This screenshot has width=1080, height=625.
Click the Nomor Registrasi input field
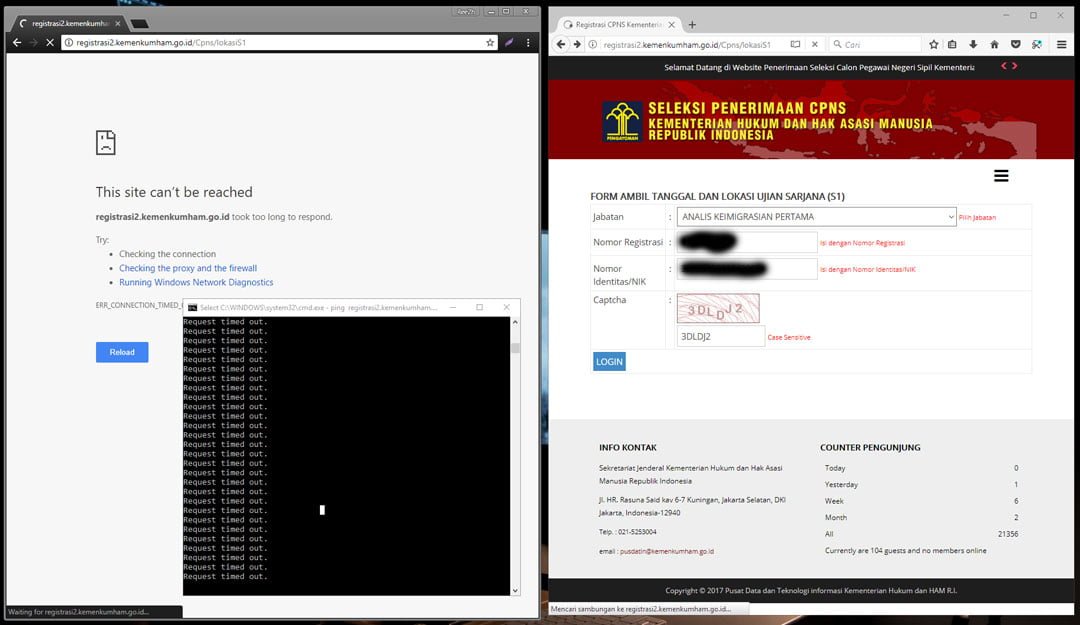[x=747, y=243]
